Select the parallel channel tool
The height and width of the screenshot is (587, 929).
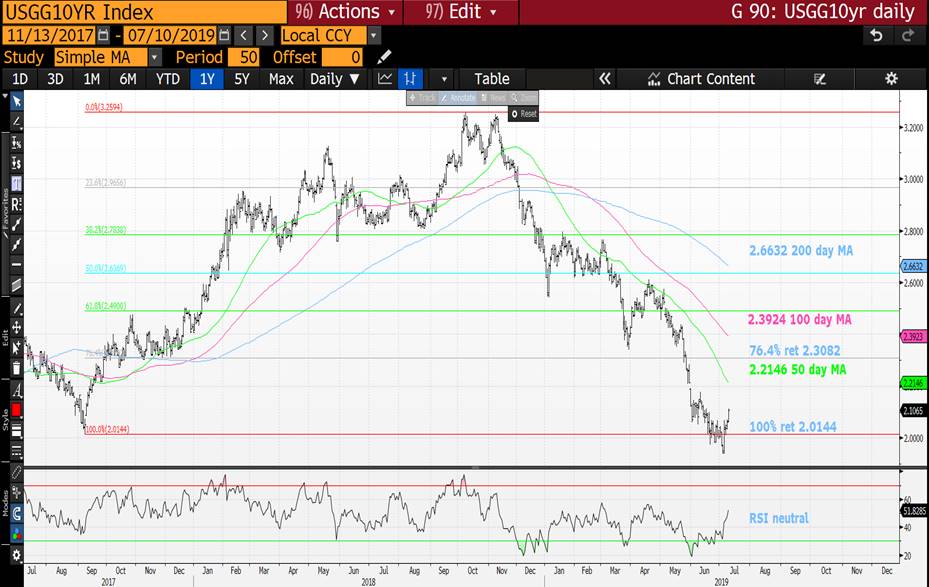click(17, 286)
